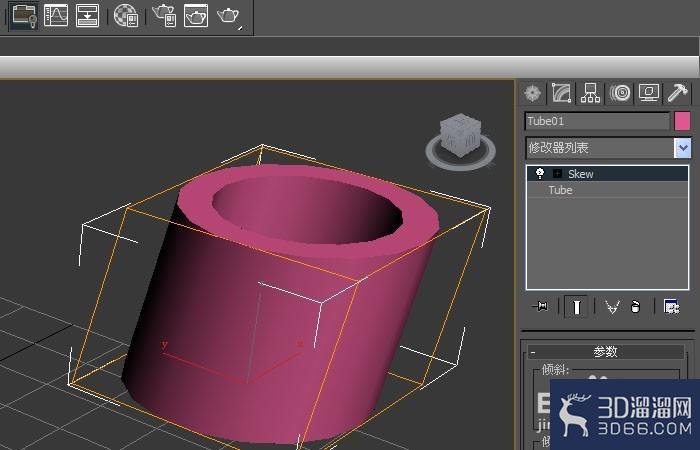
Task: Click the ViewCube in viewport
Action: (461, 135)
